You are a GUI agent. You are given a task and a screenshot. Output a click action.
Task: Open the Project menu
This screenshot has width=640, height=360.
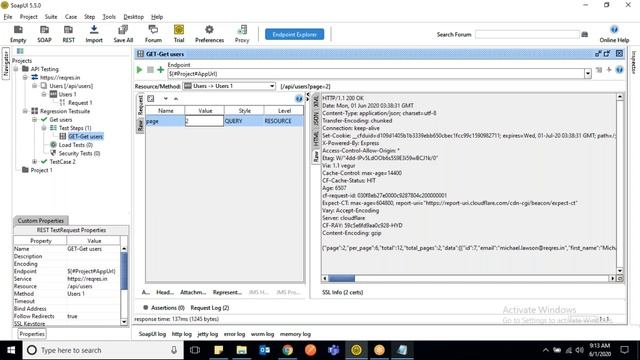point(29,17)
